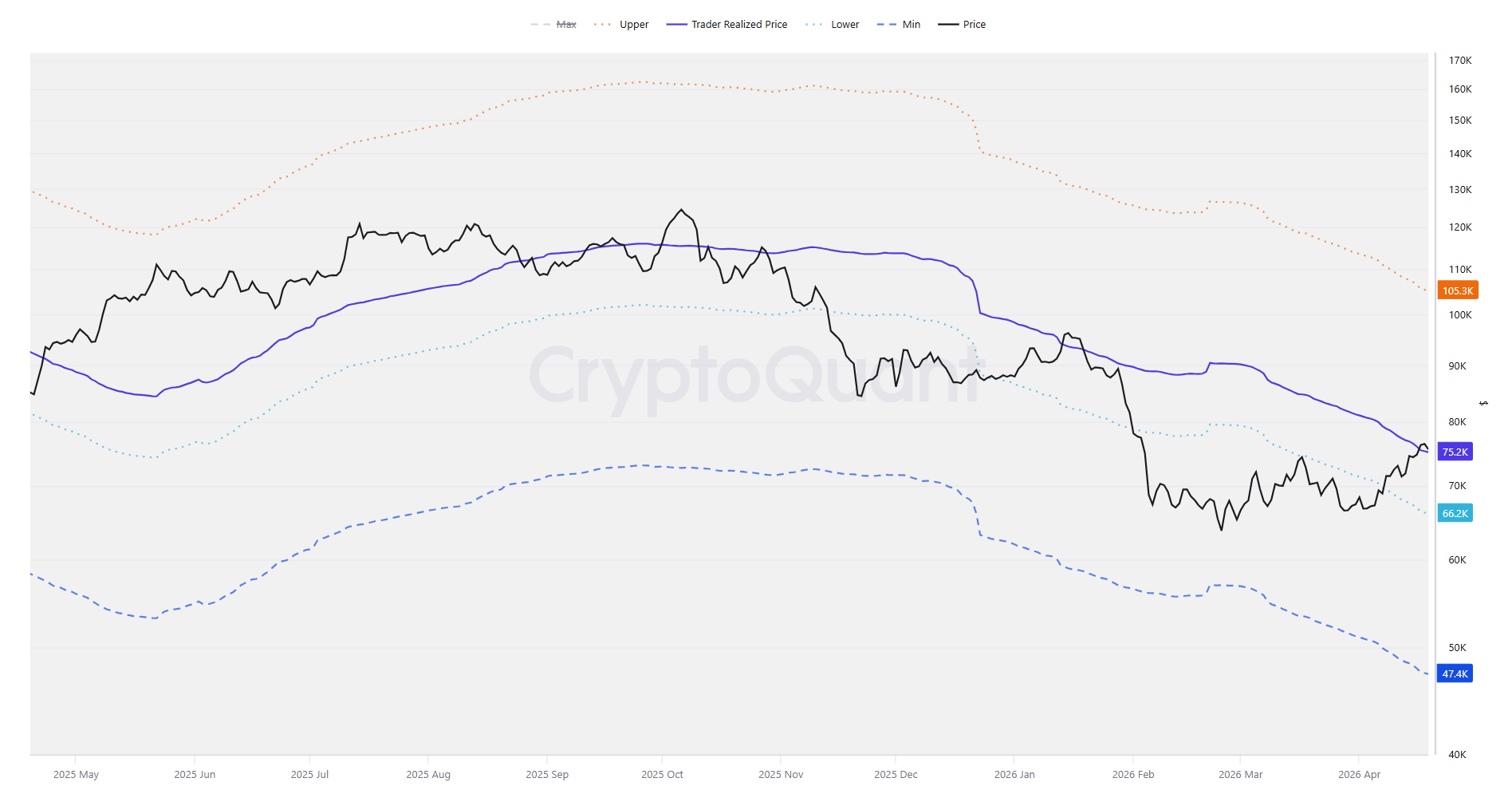Viewport: 1512px width, 786px height.
Task: Click the 40K price axis label
Action: pos(1457,754)
